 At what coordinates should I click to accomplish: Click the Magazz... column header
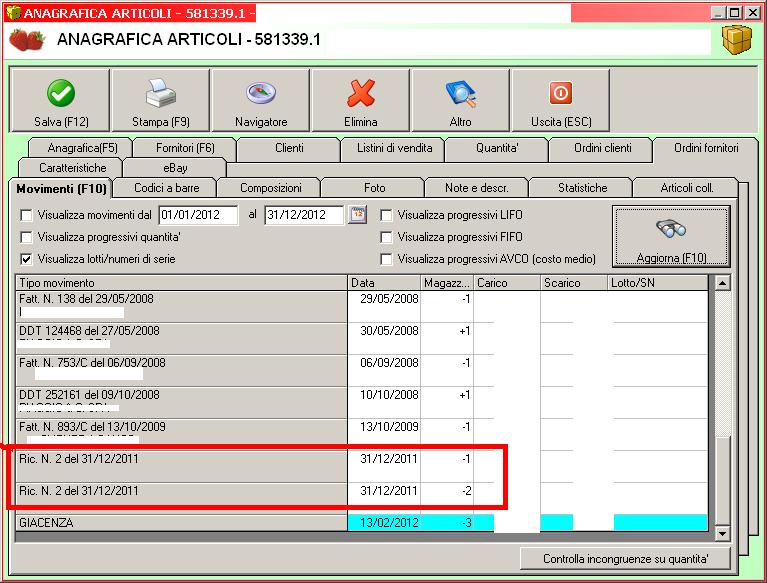(x=447, y=283)
